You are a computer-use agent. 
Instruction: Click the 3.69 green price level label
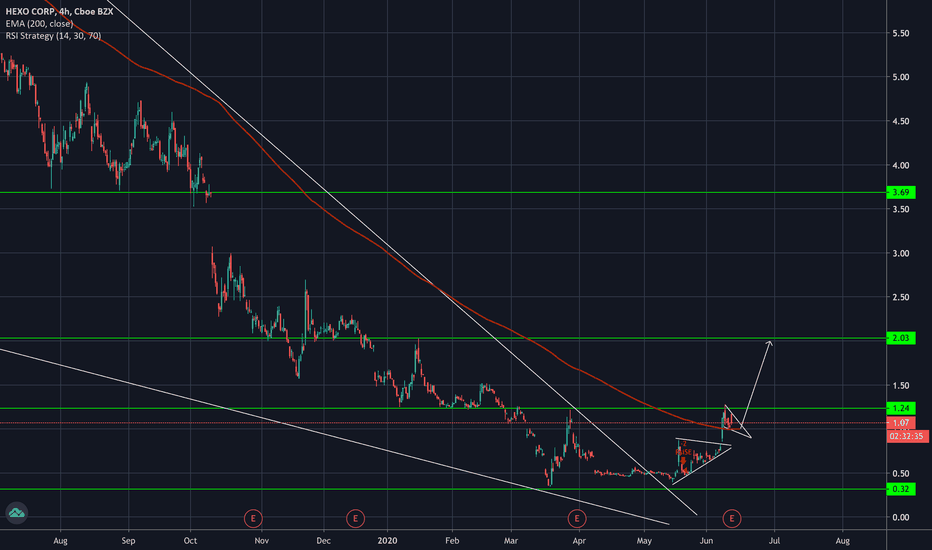pos(900,192)
